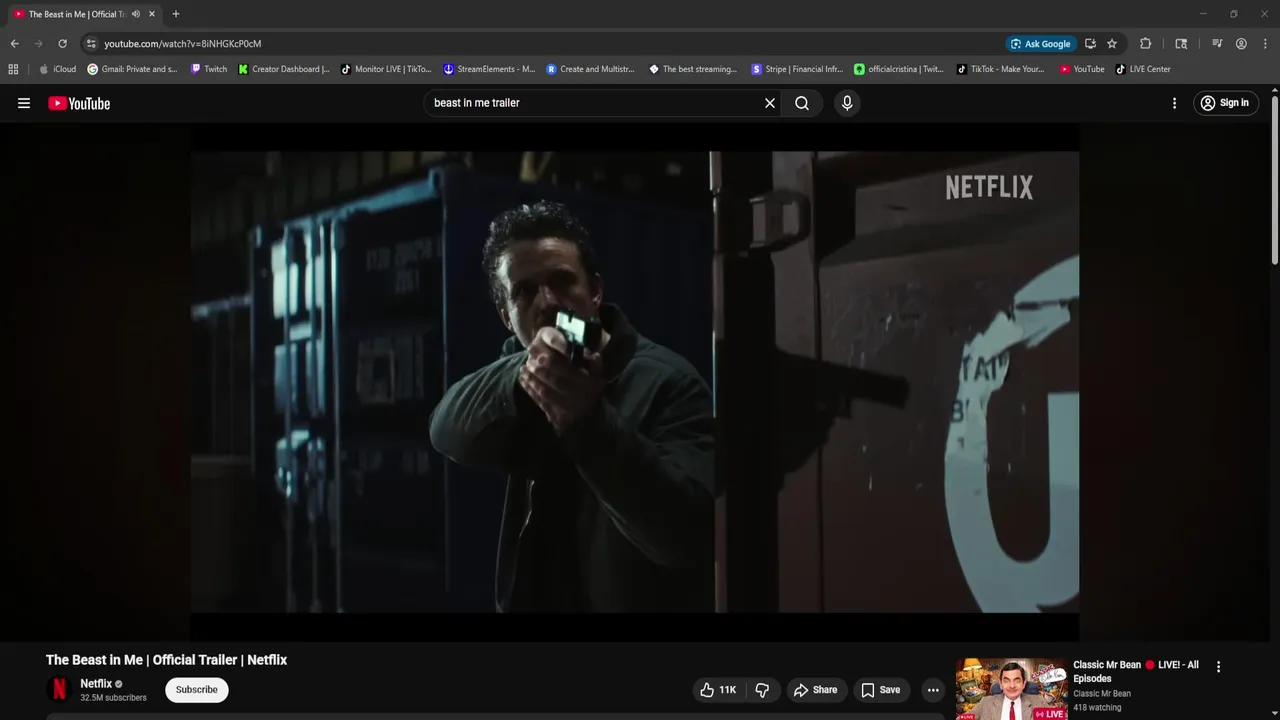
Task: Mute the tab via speaker icon
Action: [135, 14]
